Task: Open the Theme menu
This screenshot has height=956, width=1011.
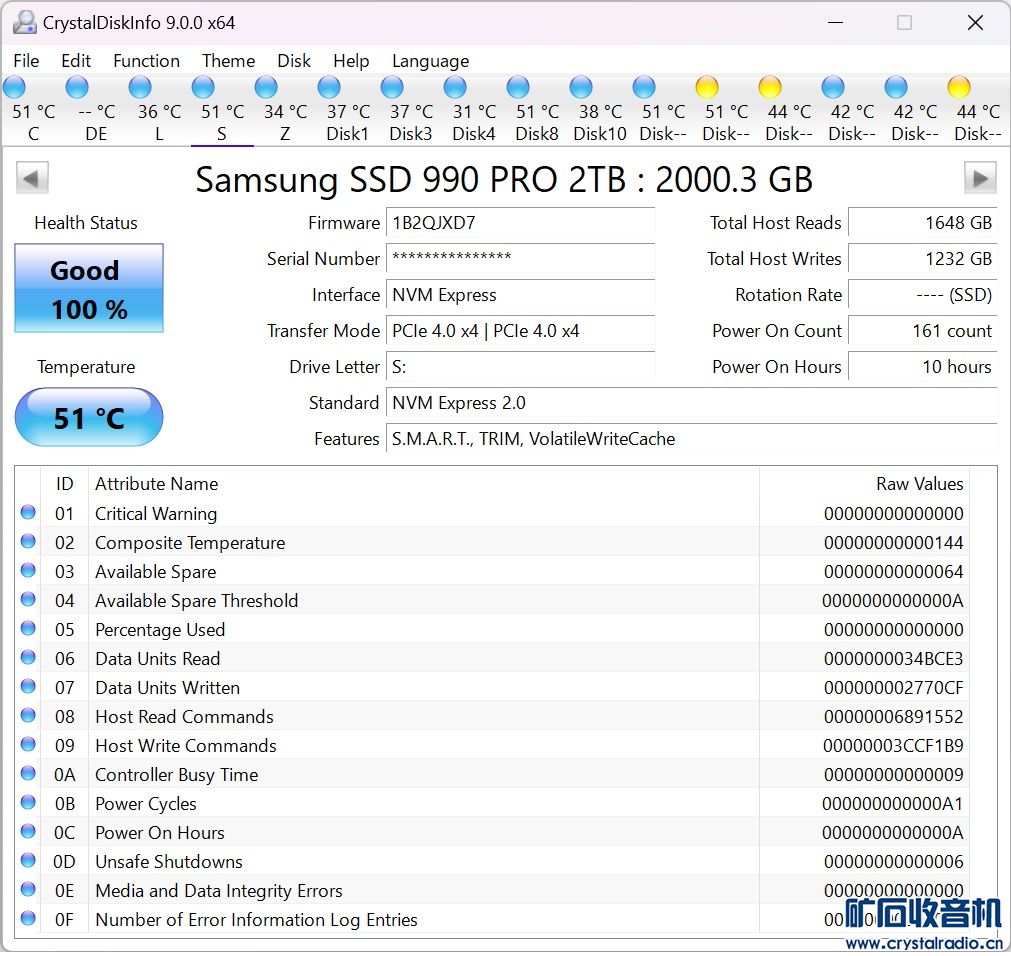Action: point(228,61)
